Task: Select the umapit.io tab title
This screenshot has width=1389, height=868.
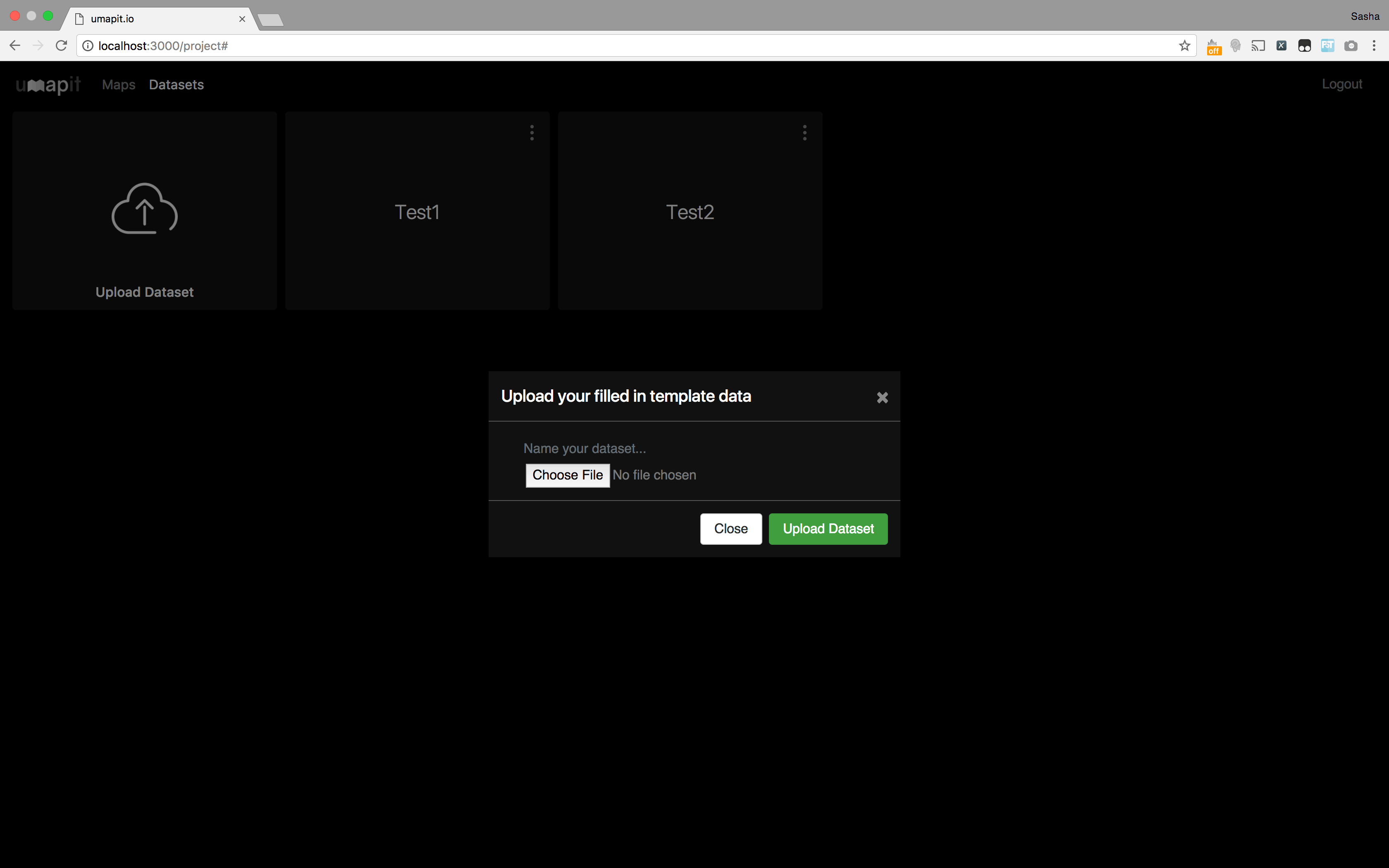Action: [x=112, y=19]
